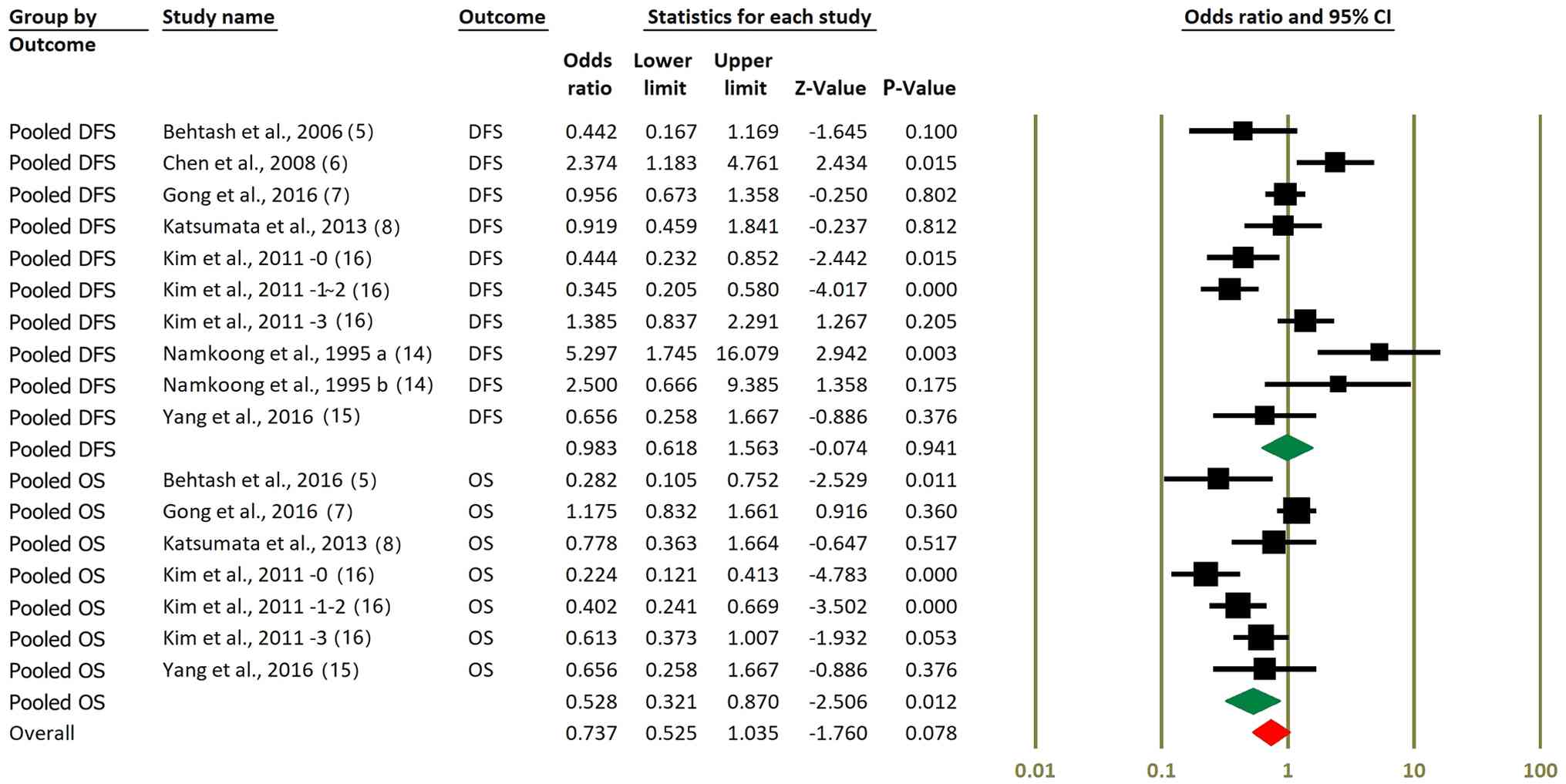The height and width of the screenshot is (784, 1566).
Task: Click the green Pooled DFS summary diamond
Action: pos(1287,448)
